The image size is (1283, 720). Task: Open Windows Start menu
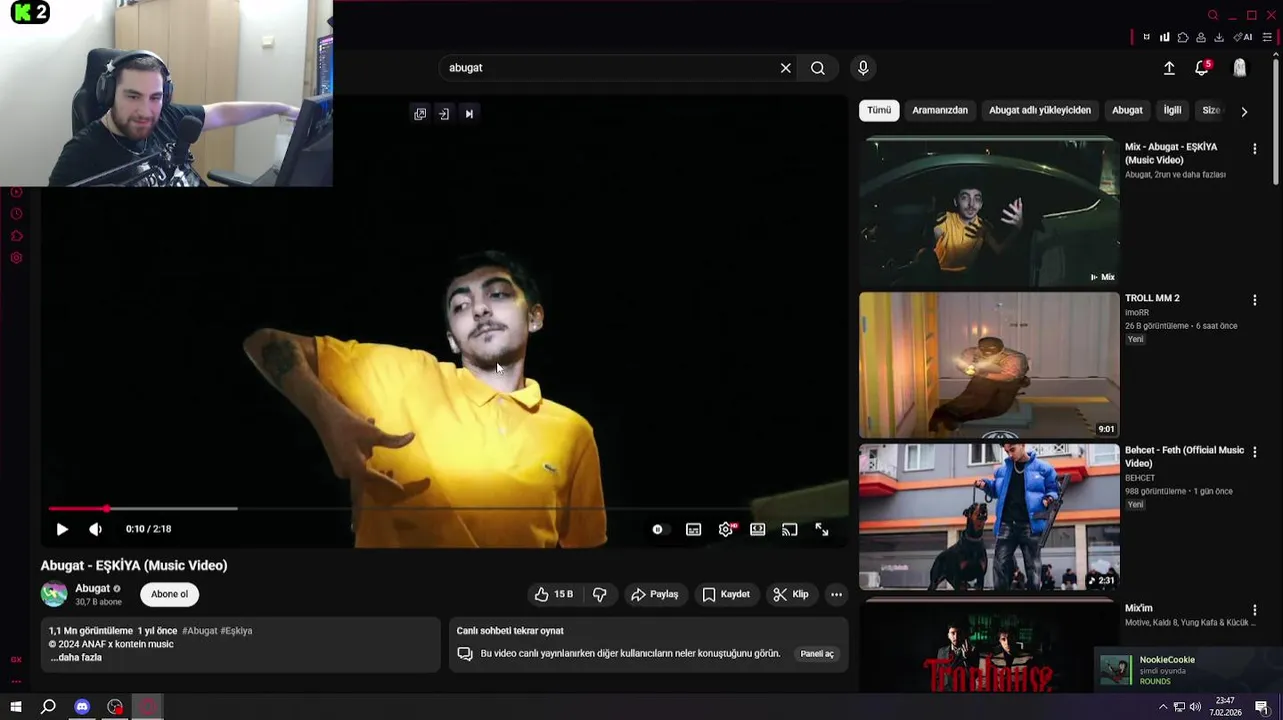(x=16, y=707)
